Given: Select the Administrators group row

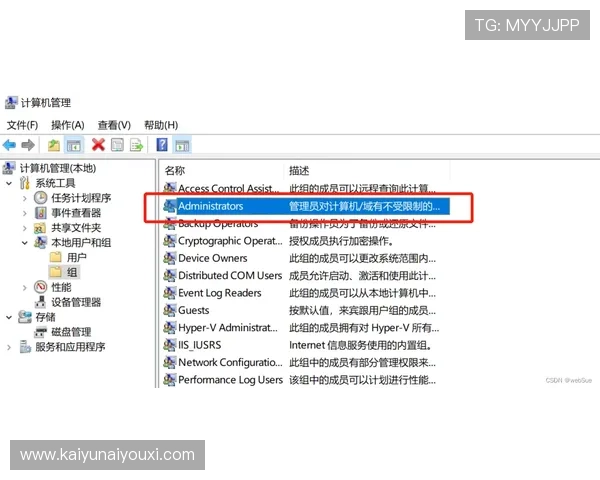Looking at the screenshot, I should coord(306,206).
